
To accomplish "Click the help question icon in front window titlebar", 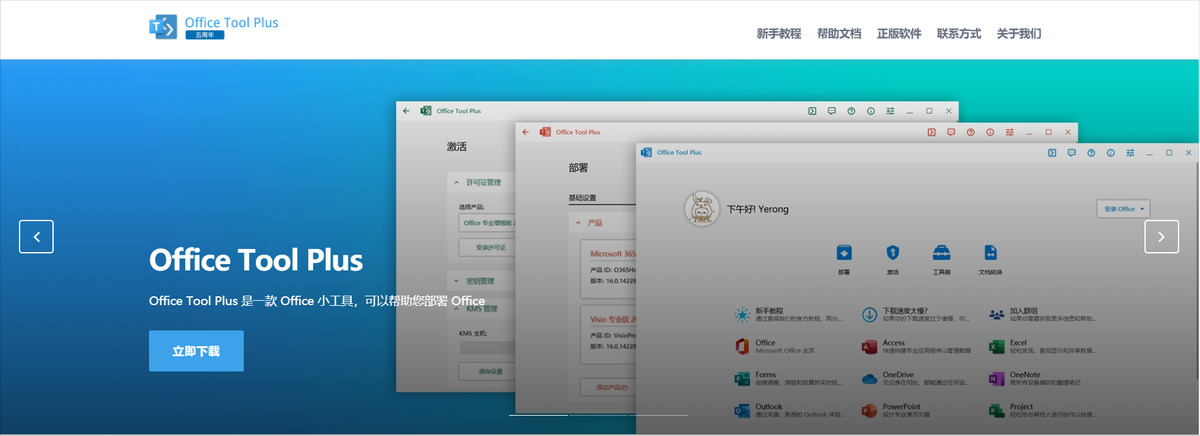I will [x=1091, y=153].
